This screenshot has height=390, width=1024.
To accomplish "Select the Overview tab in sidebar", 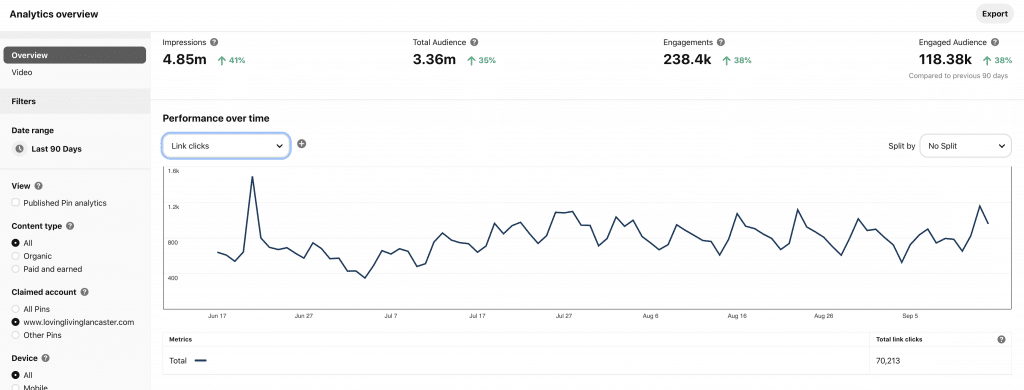I will (74, 56).
